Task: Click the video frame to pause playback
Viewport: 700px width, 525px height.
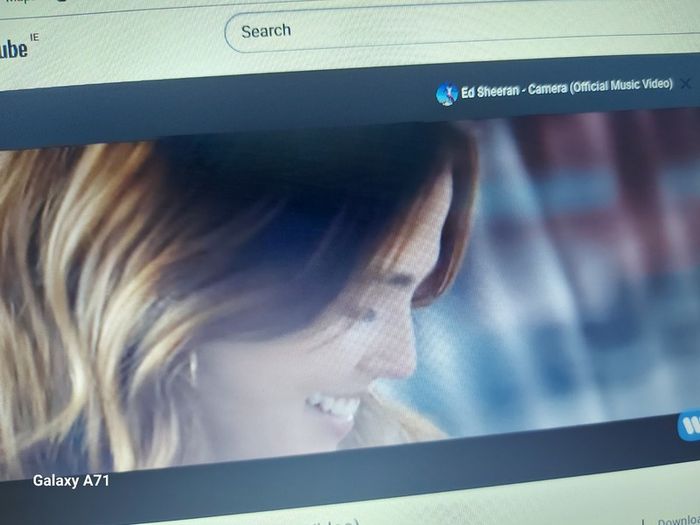Action: point(350,292)
